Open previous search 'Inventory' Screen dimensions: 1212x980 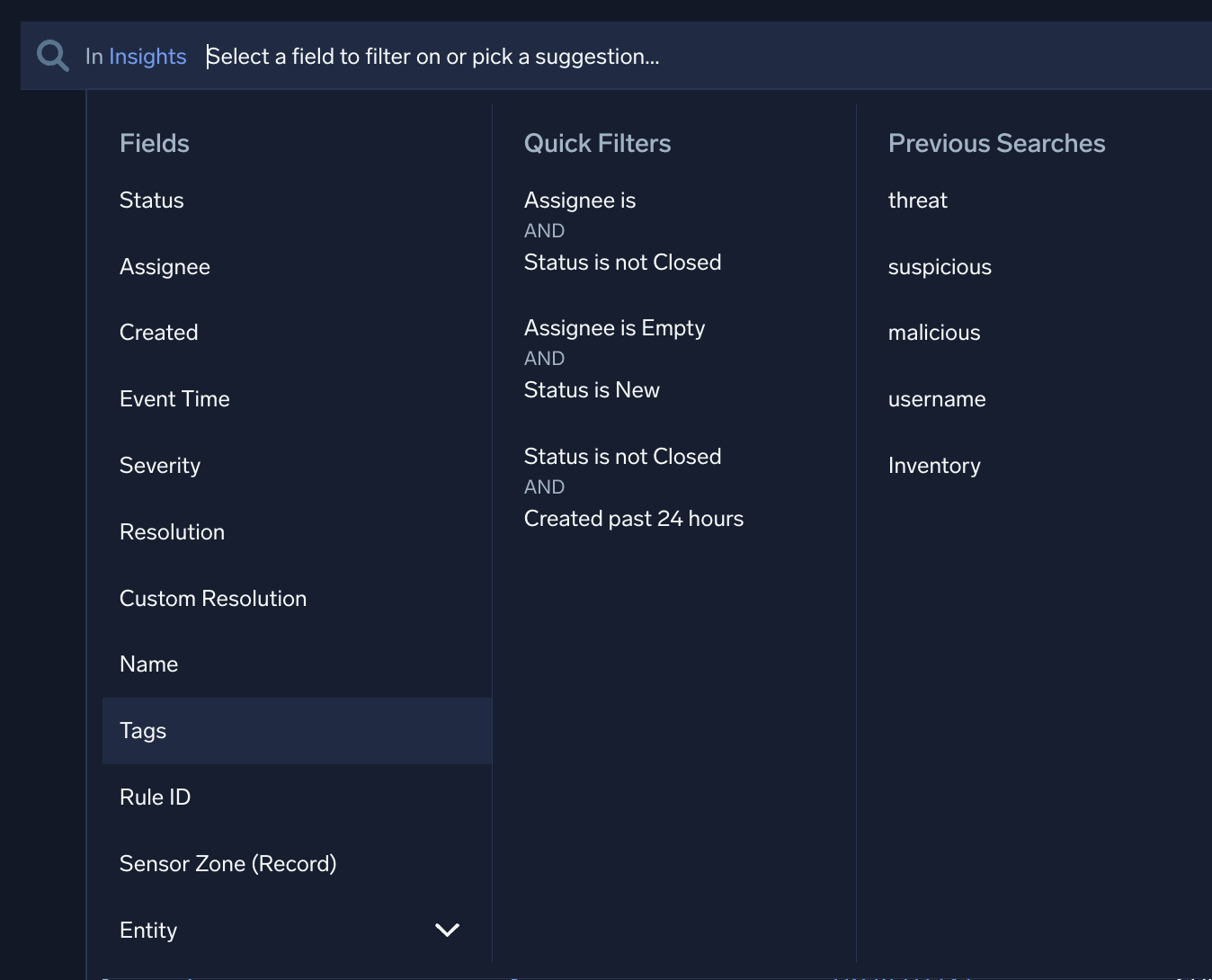coord(934,466)
